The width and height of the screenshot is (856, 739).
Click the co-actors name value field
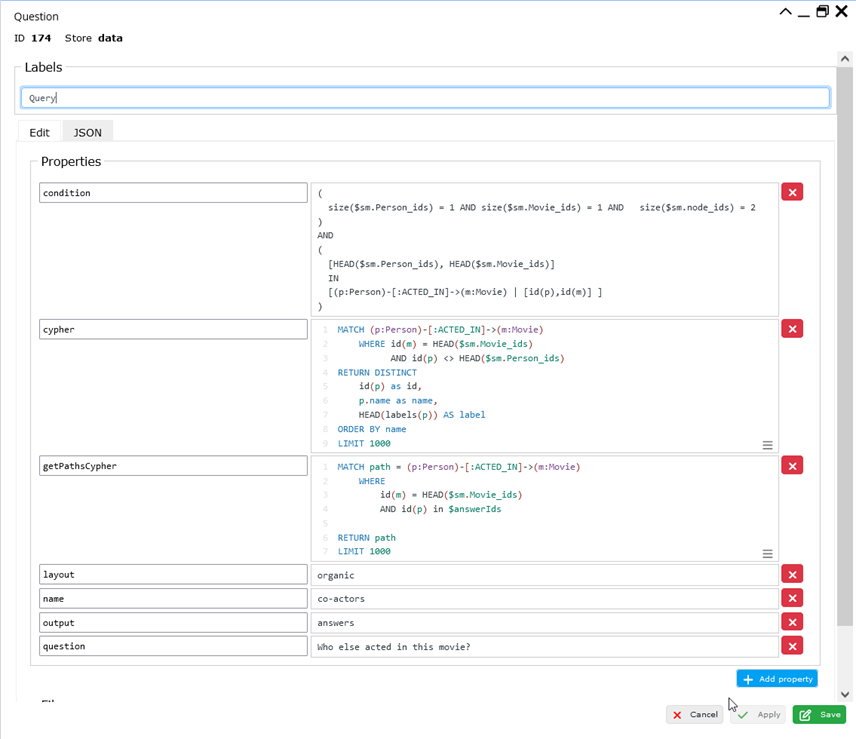coord(544,599)
